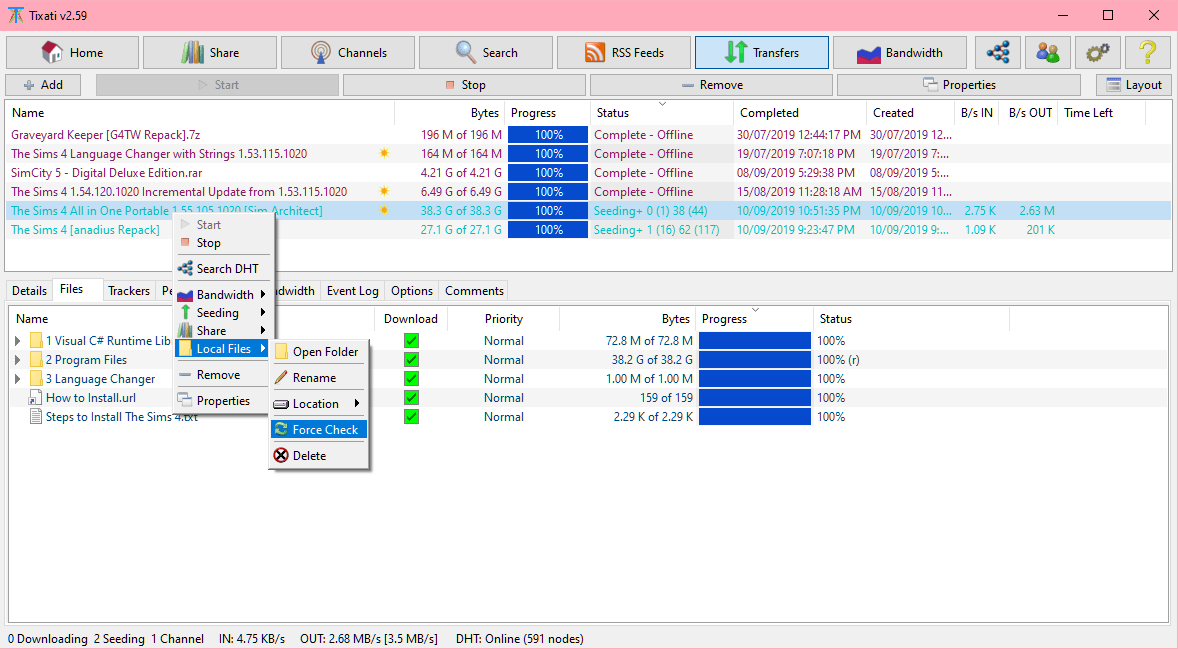Viewport: 1178px width, 649px height.
Task: Uncheck download for Steps to Install The Sims 4.txt
Action: (x=411, y=417)
